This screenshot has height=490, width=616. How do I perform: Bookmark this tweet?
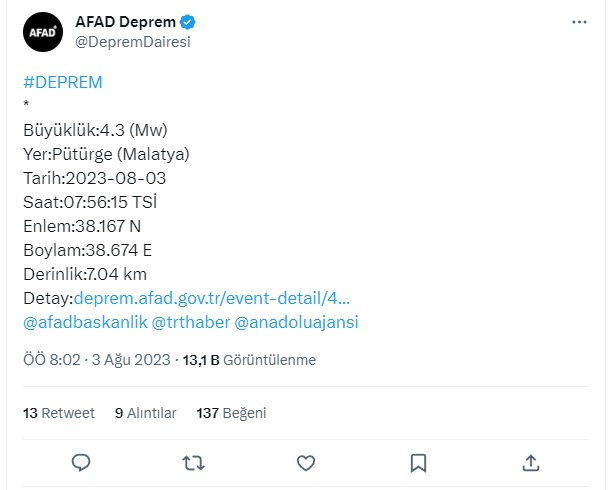pos(419,463)
